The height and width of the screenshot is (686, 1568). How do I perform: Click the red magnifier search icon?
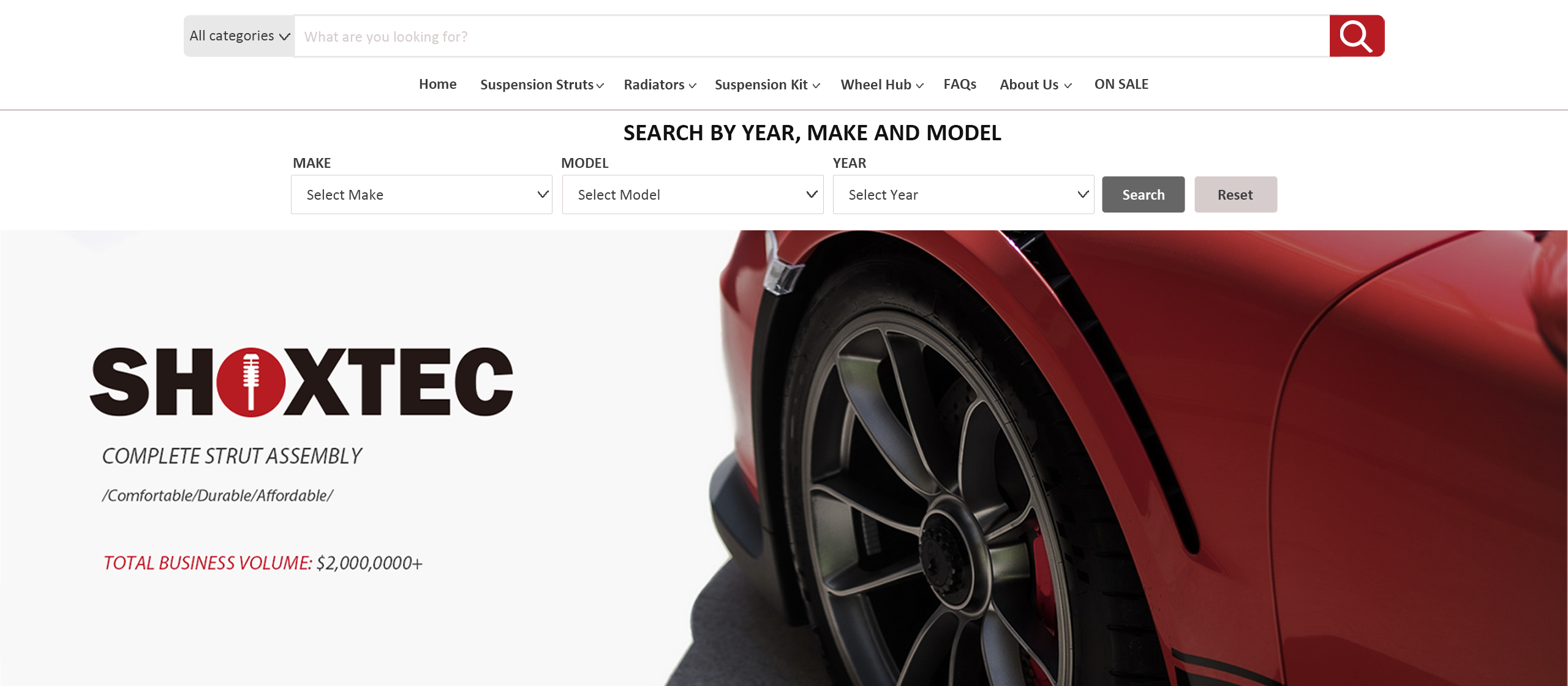(x=1357, y=36)
